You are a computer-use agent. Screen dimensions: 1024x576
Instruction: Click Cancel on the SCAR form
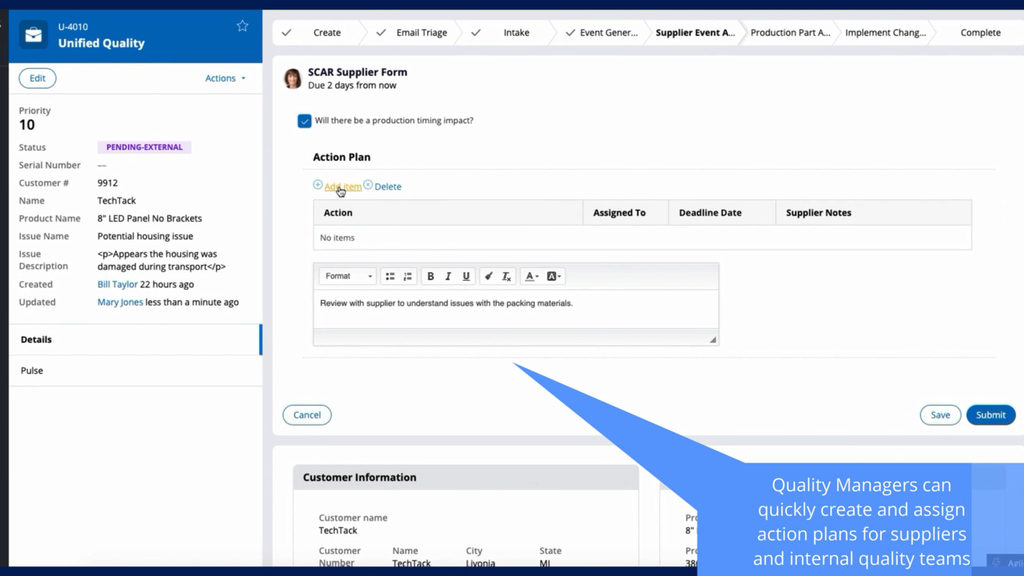(307, 415)
